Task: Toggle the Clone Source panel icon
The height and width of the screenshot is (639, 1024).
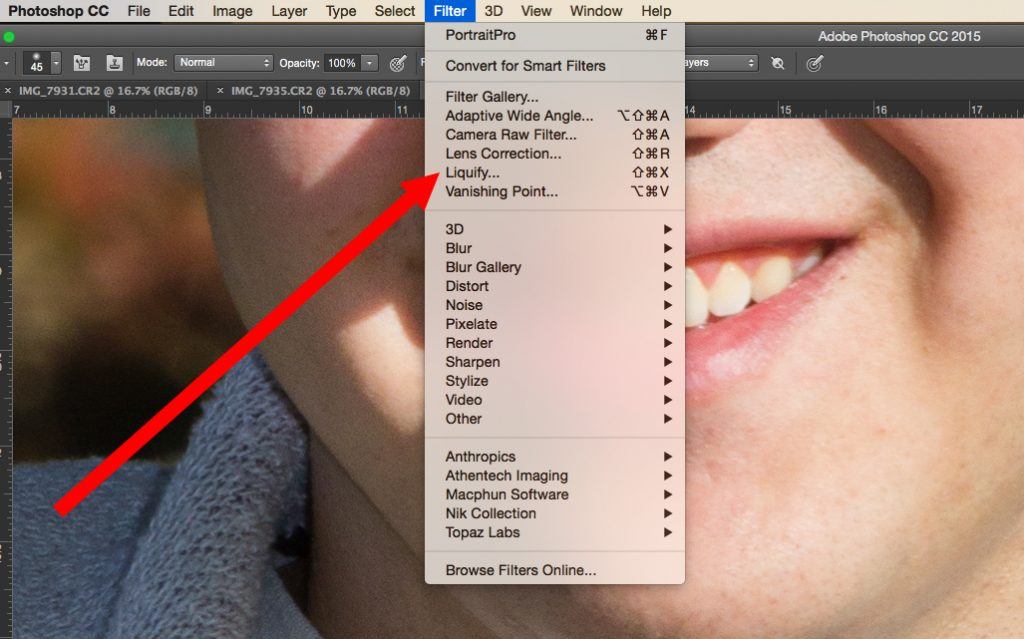Action: [114, 63]
